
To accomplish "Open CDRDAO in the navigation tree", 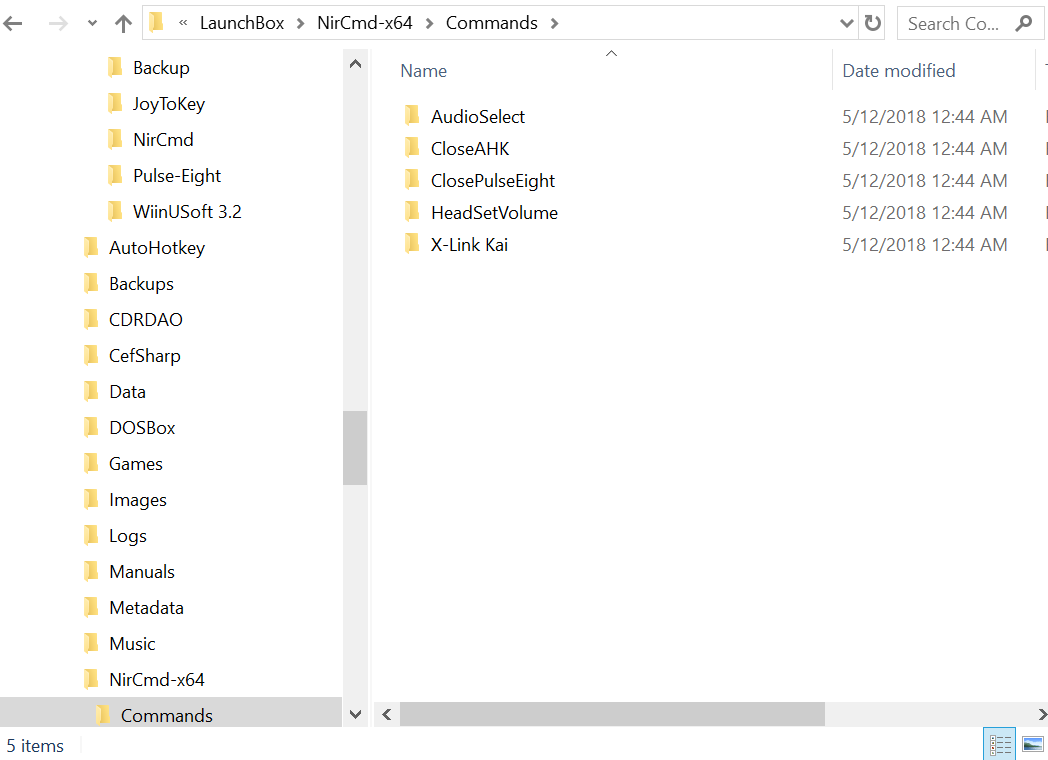I will (146, 320).
